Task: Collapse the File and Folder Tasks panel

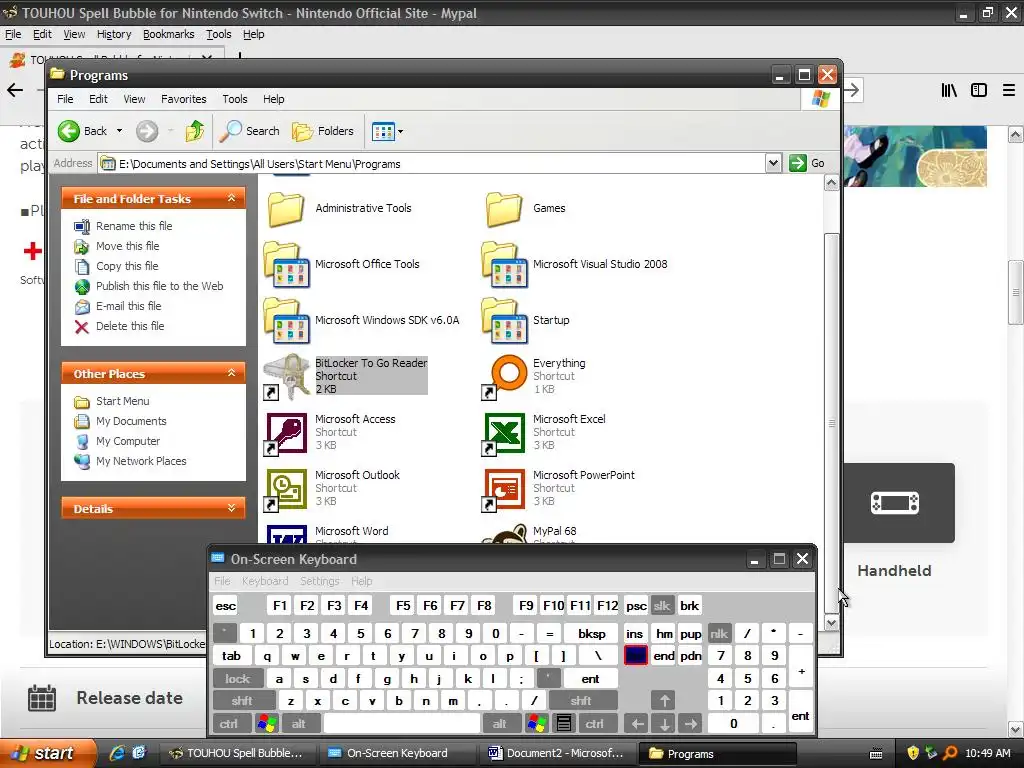Action: click(231, 198)
